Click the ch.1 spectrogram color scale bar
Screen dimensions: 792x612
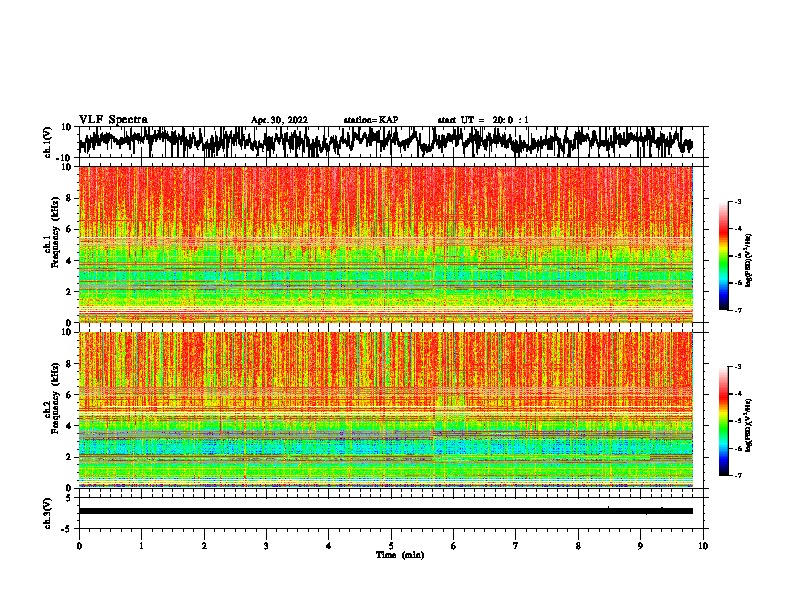pos(723,256)
